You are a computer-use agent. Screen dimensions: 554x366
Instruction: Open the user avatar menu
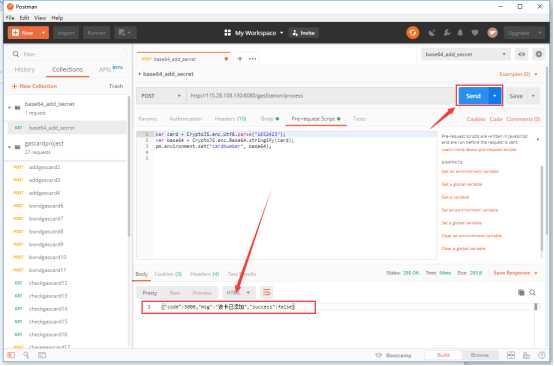point(492,33)
